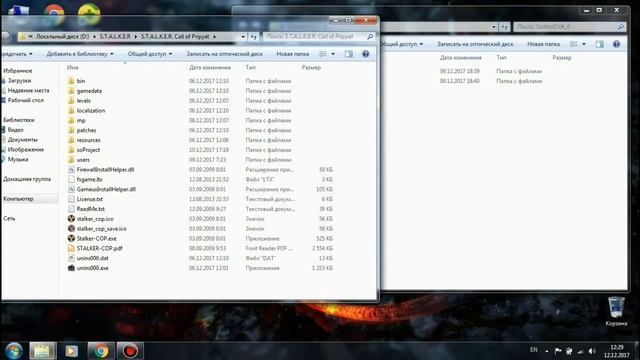Click the help icon in front window toolbar
640x360 pixels.
pyautogui.click(x=366, y=54)
